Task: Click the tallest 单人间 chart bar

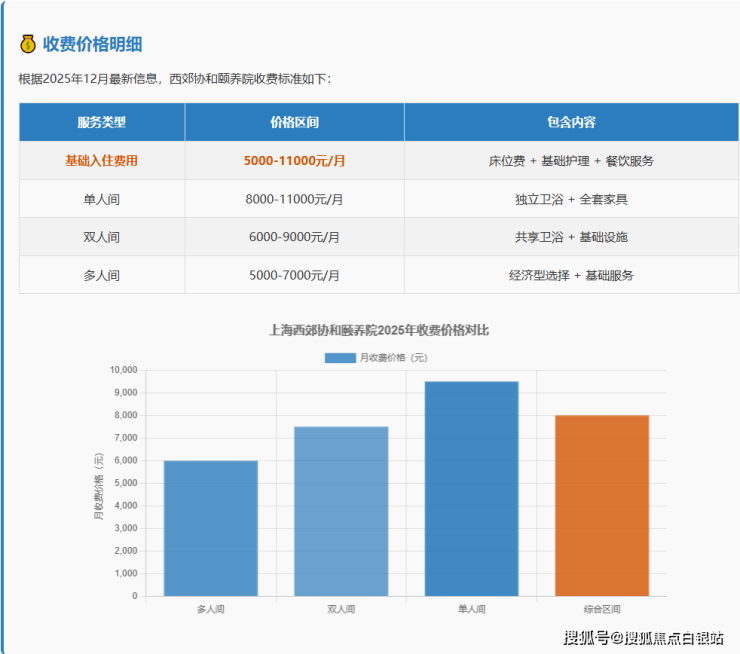Action: tap(471, 488)
